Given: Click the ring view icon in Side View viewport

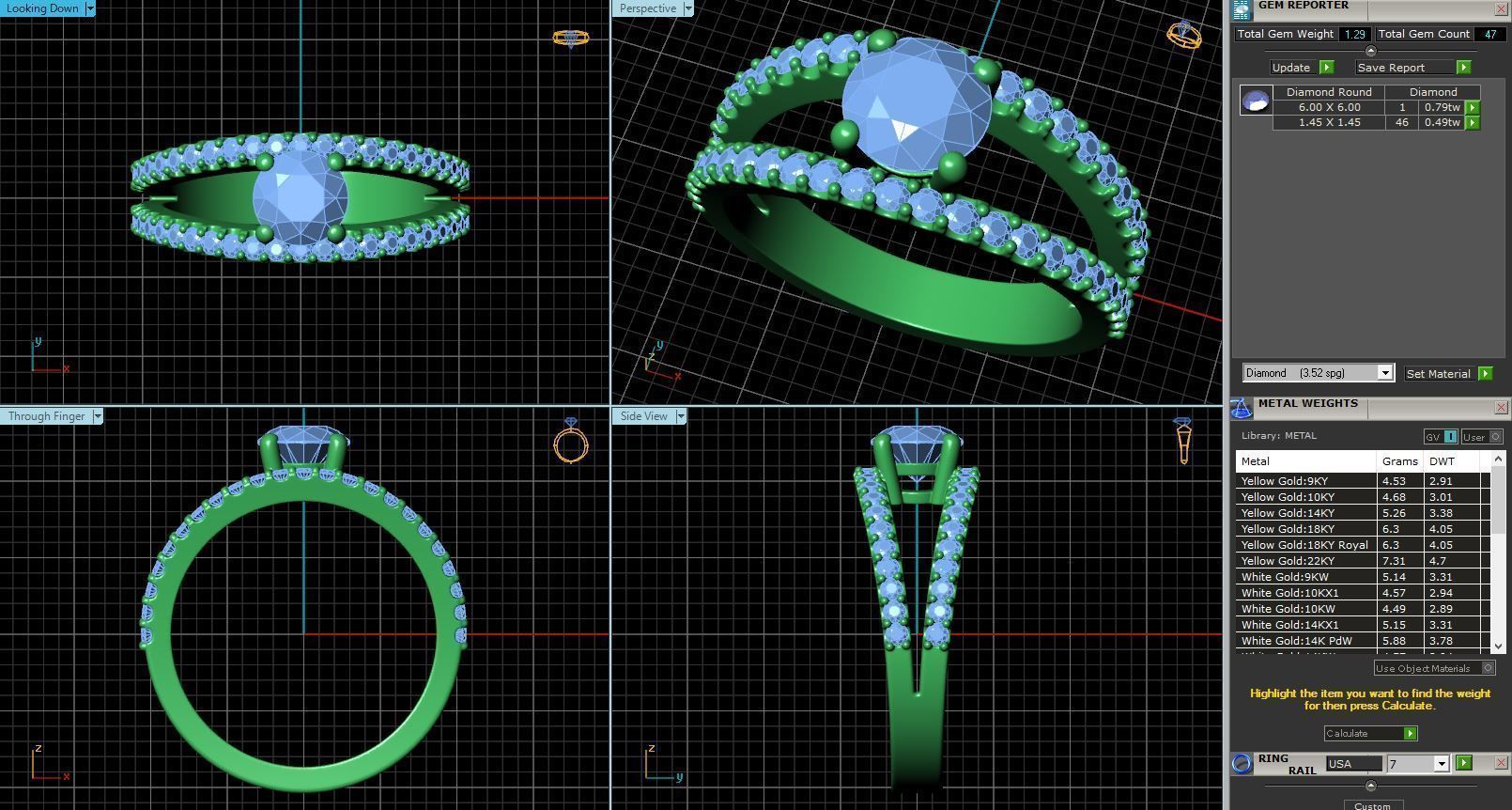Looking at the screenshot, I should pos(1183,441).
